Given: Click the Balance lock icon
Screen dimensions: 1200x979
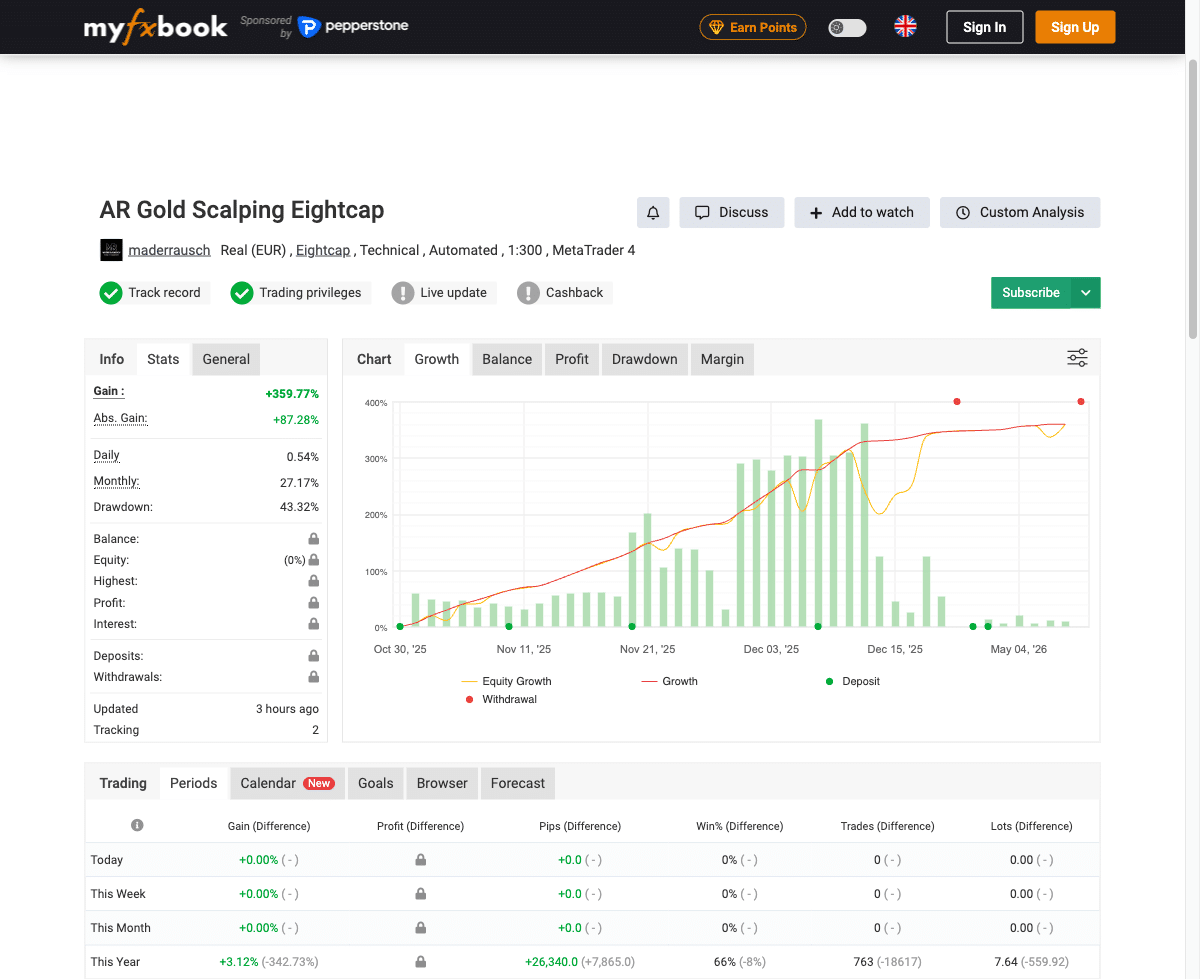Looking at the screenshot, I should click(314, 539).
